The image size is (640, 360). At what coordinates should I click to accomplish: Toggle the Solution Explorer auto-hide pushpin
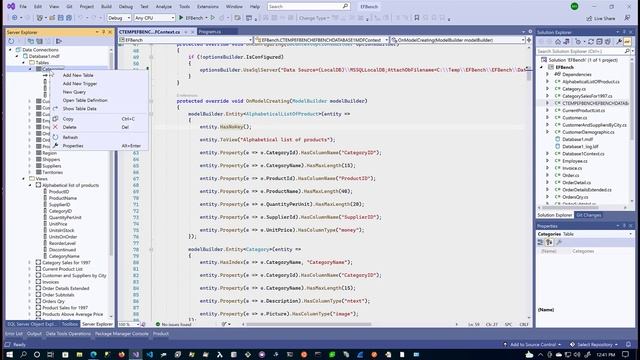pyautogui.click(x=624, y=32)
